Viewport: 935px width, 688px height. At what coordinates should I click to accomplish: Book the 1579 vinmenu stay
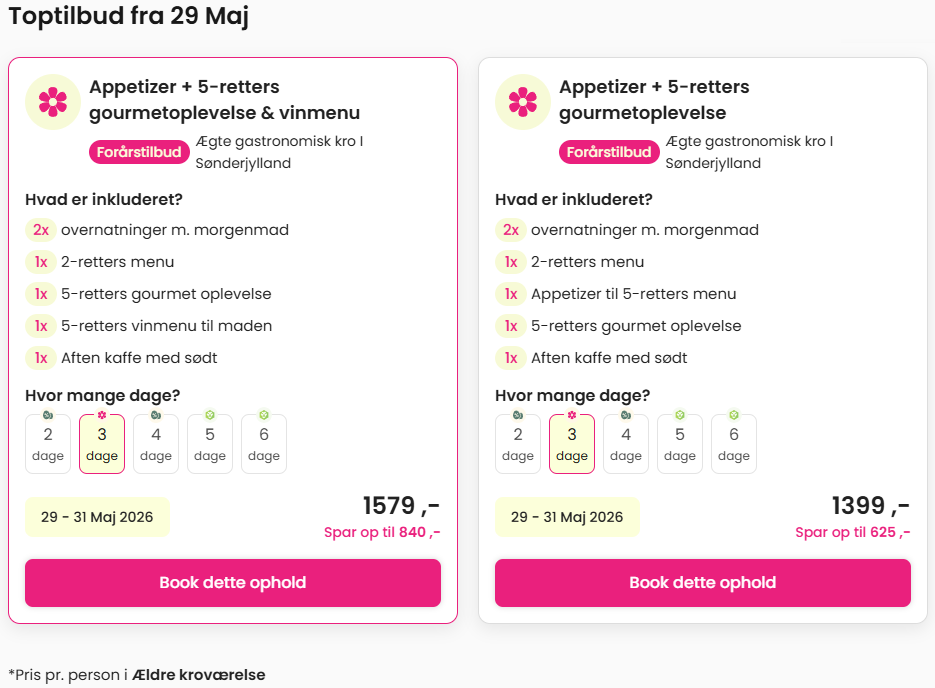click(x=233, y=583)
